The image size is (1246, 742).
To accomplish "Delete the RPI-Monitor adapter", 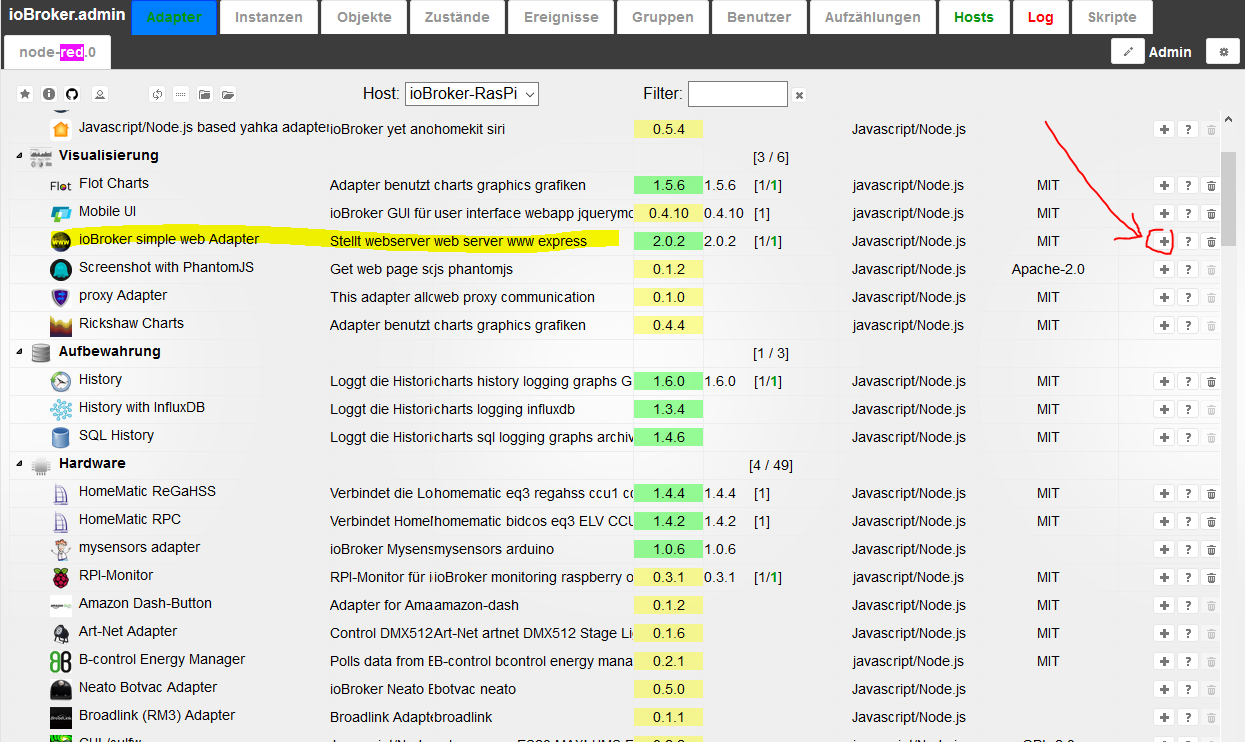I will click(1212, 577).
